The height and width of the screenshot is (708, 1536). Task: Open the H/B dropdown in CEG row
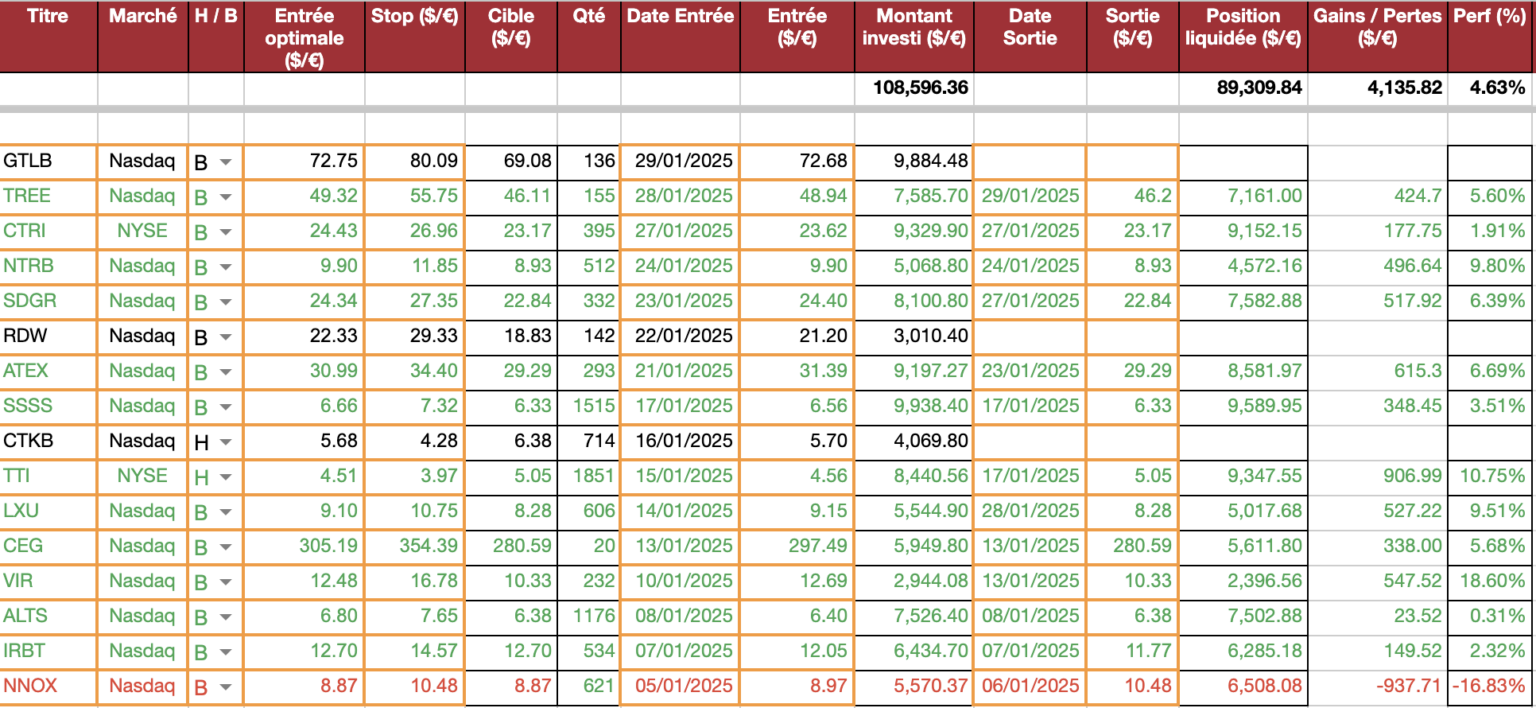(x=226, y=547)
